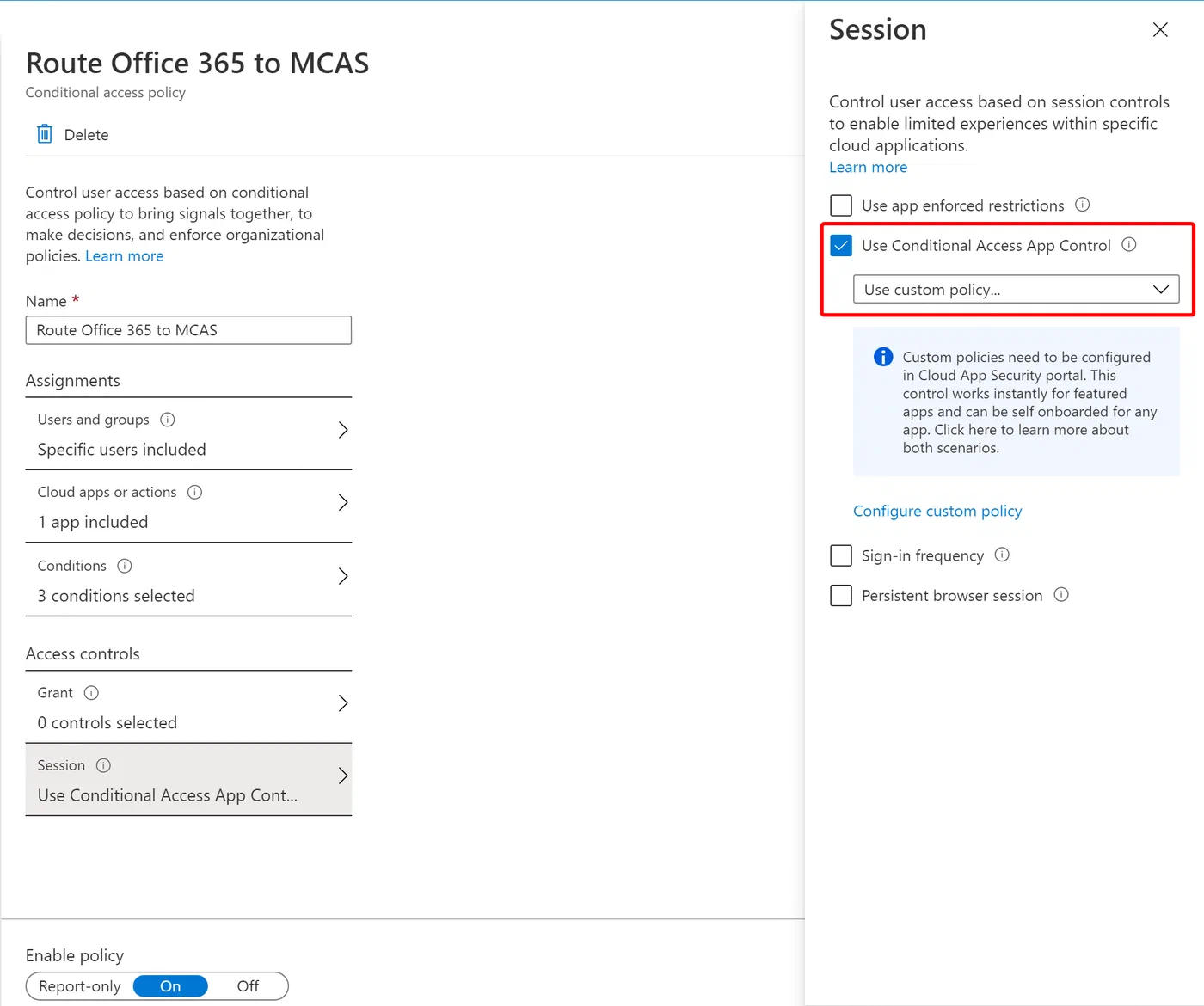
Task: Open the Session row chevron
Action: pyautogui.click(x=343, y=776)
